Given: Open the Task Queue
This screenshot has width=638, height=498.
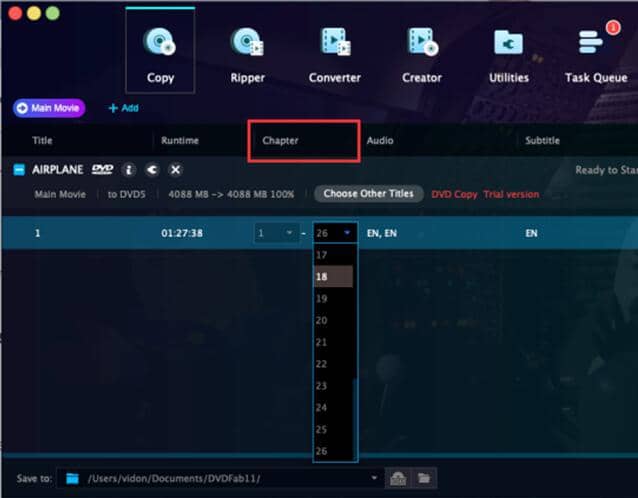Looking at the screenshot, I should [x=596, y=55].
